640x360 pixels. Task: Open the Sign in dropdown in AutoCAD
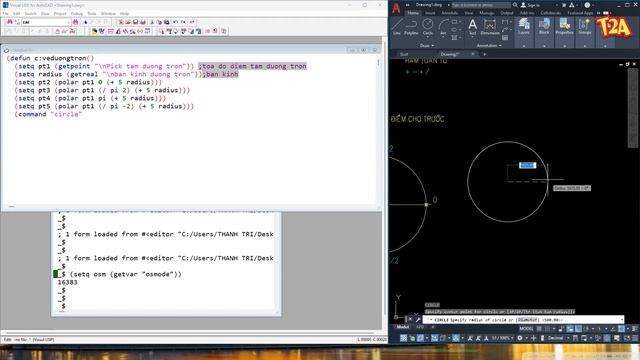[x=557, y=5]
